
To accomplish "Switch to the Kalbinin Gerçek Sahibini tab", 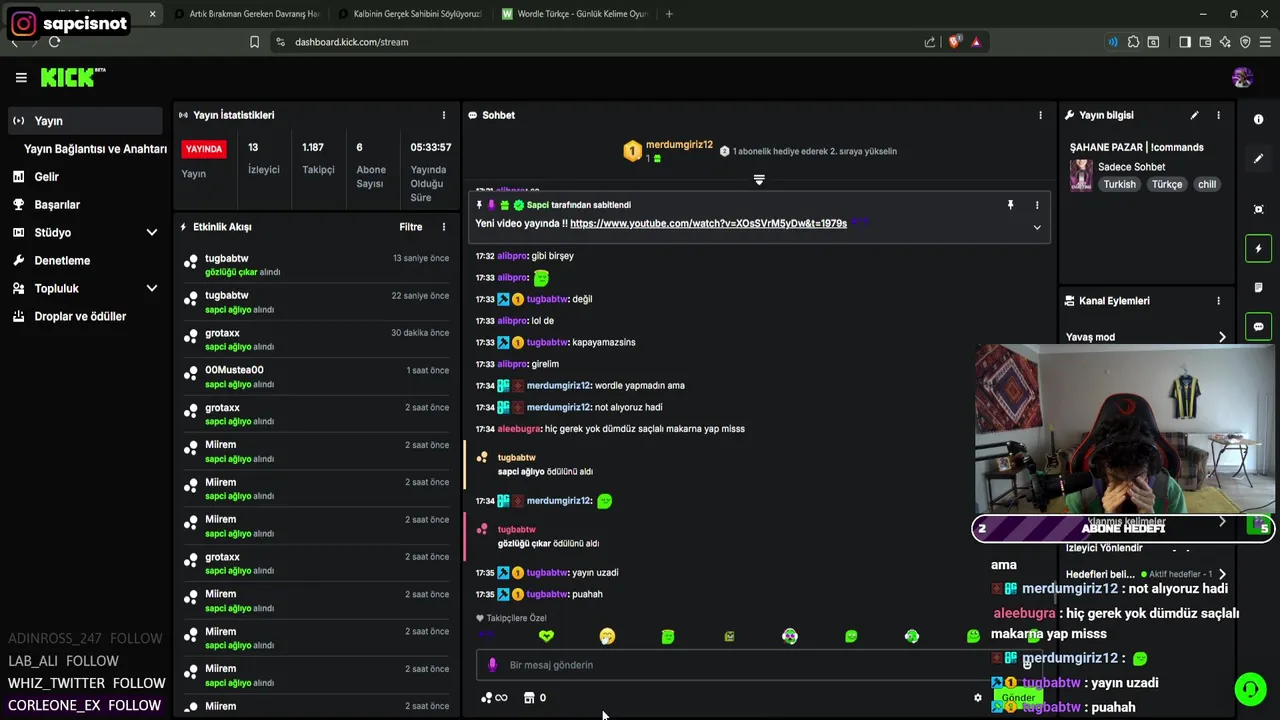I will point(410,14).
